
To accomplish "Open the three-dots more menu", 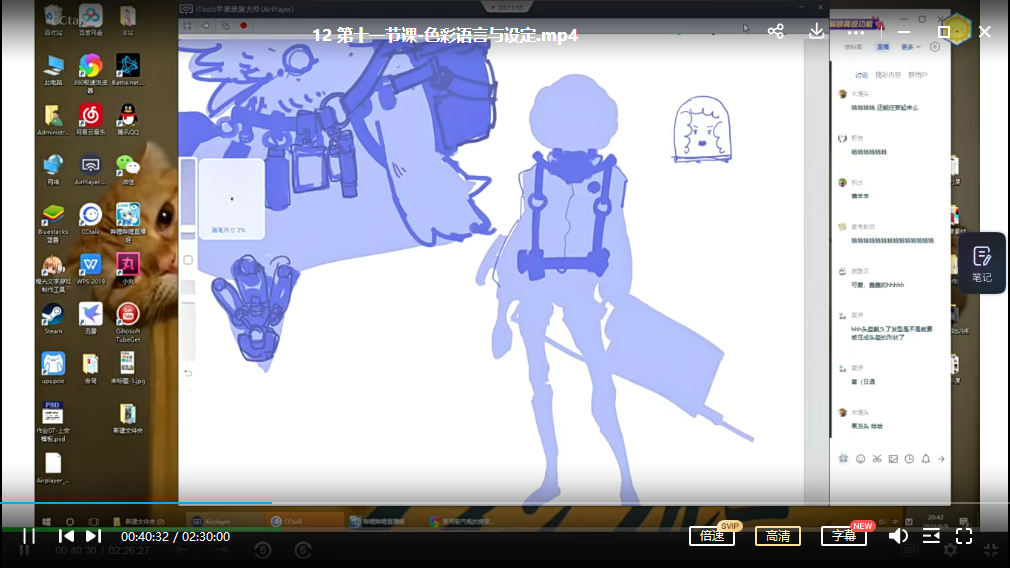I will point(856,32).
